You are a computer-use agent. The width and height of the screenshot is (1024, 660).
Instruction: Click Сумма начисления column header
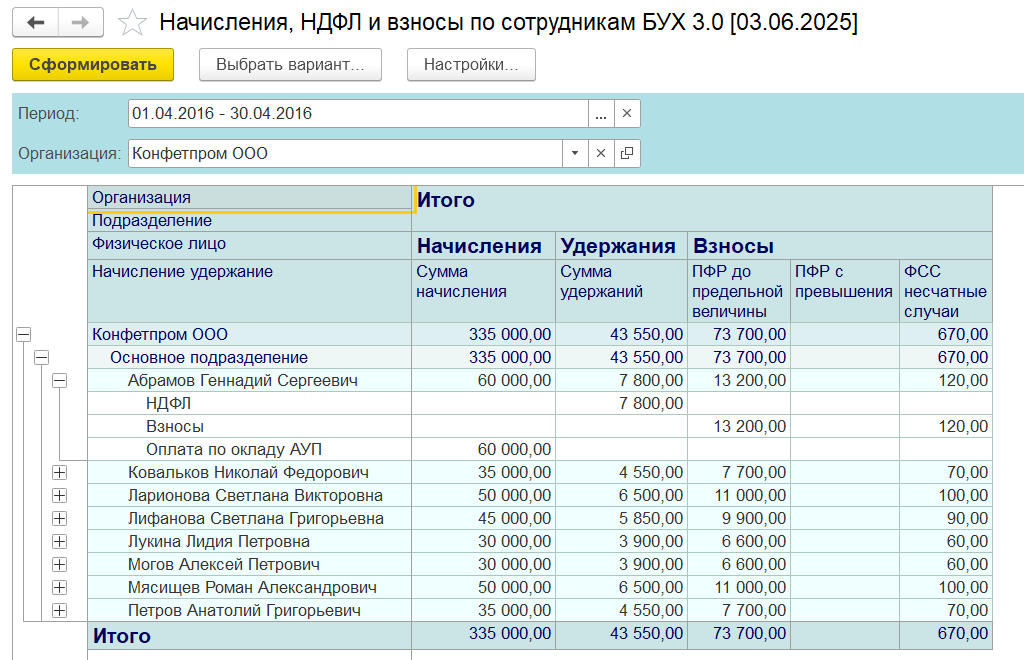point(483,291)
